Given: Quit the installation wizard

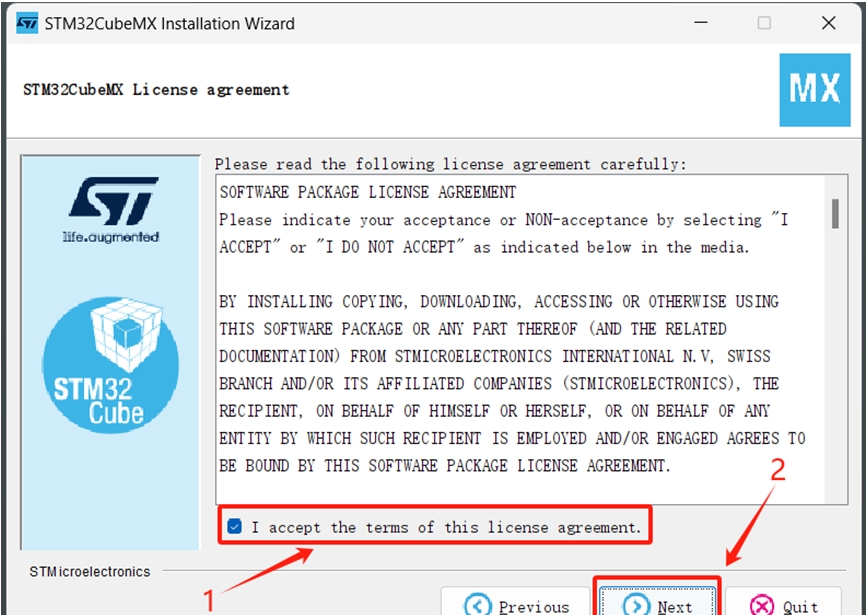Looking at the screenshot, I should coord(784,601).
